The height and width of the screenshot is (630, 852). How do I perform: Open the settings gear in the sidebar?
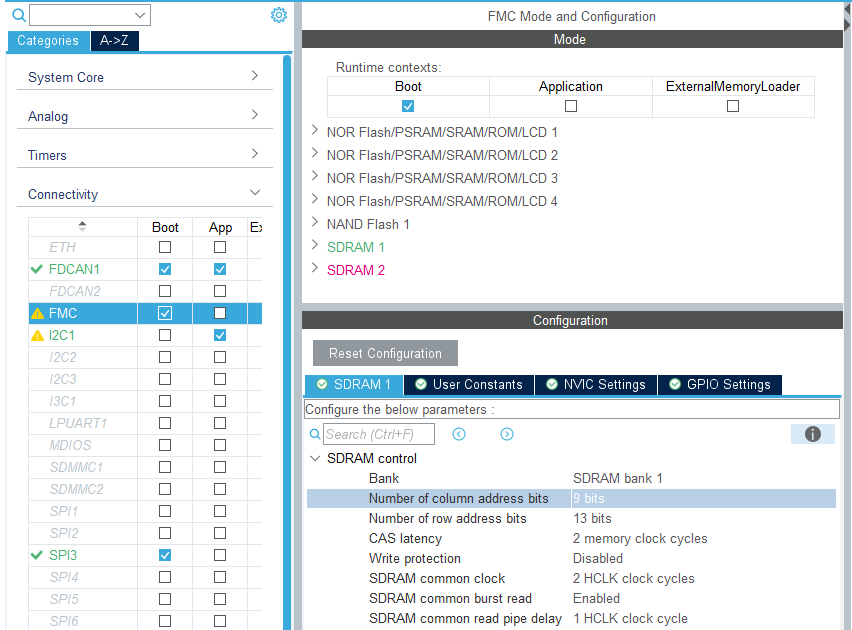pos(279,15)
